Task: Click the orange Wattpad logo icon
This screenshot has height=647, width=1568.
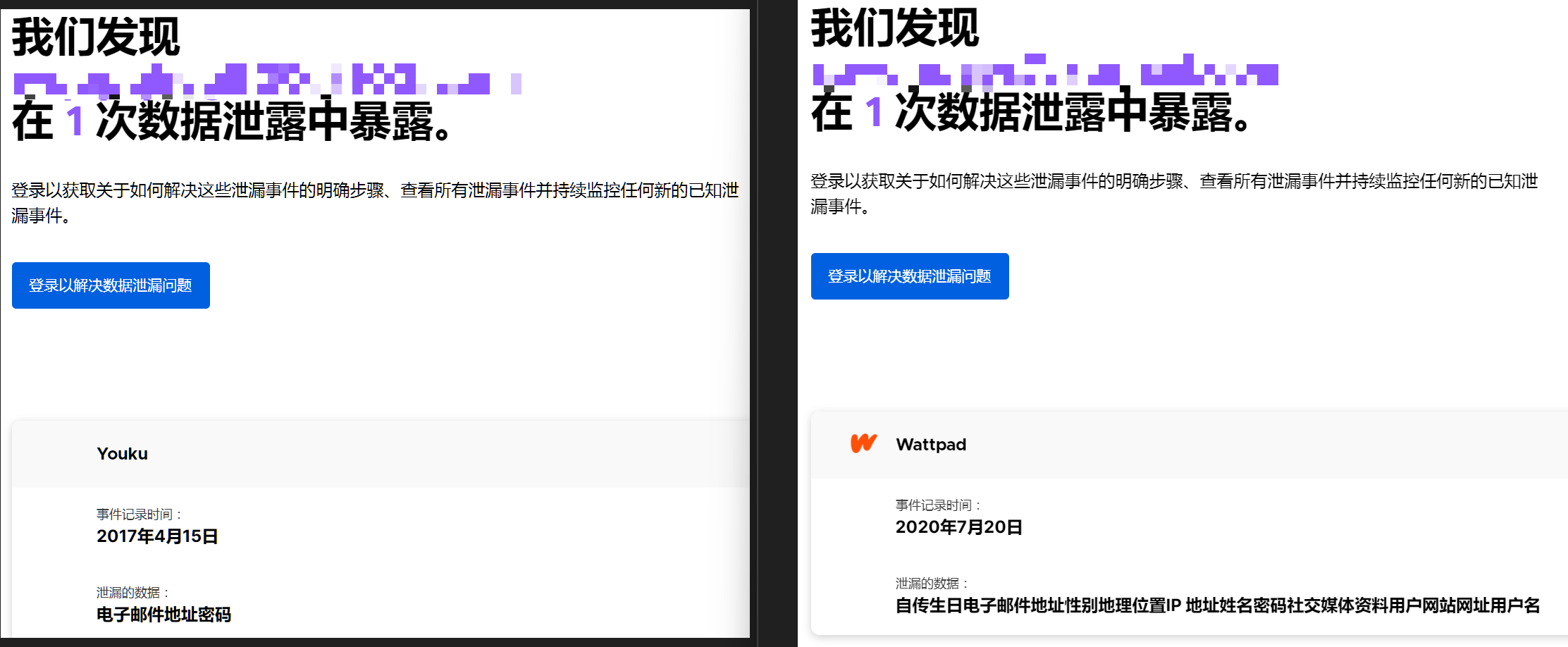Action: tap(863, 443)
